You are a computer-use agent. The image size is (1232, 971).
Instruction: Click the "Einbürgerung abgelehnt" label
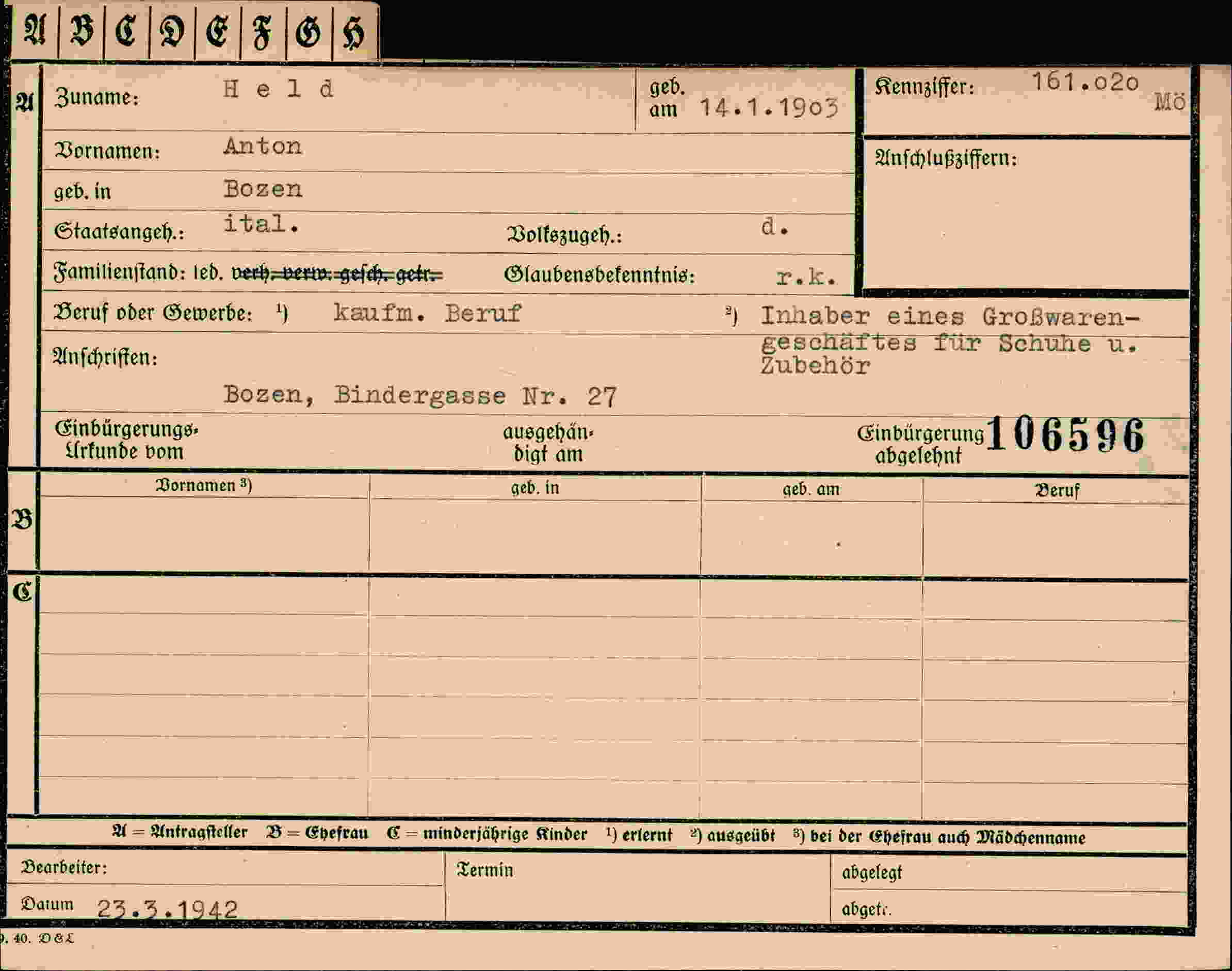920,445
